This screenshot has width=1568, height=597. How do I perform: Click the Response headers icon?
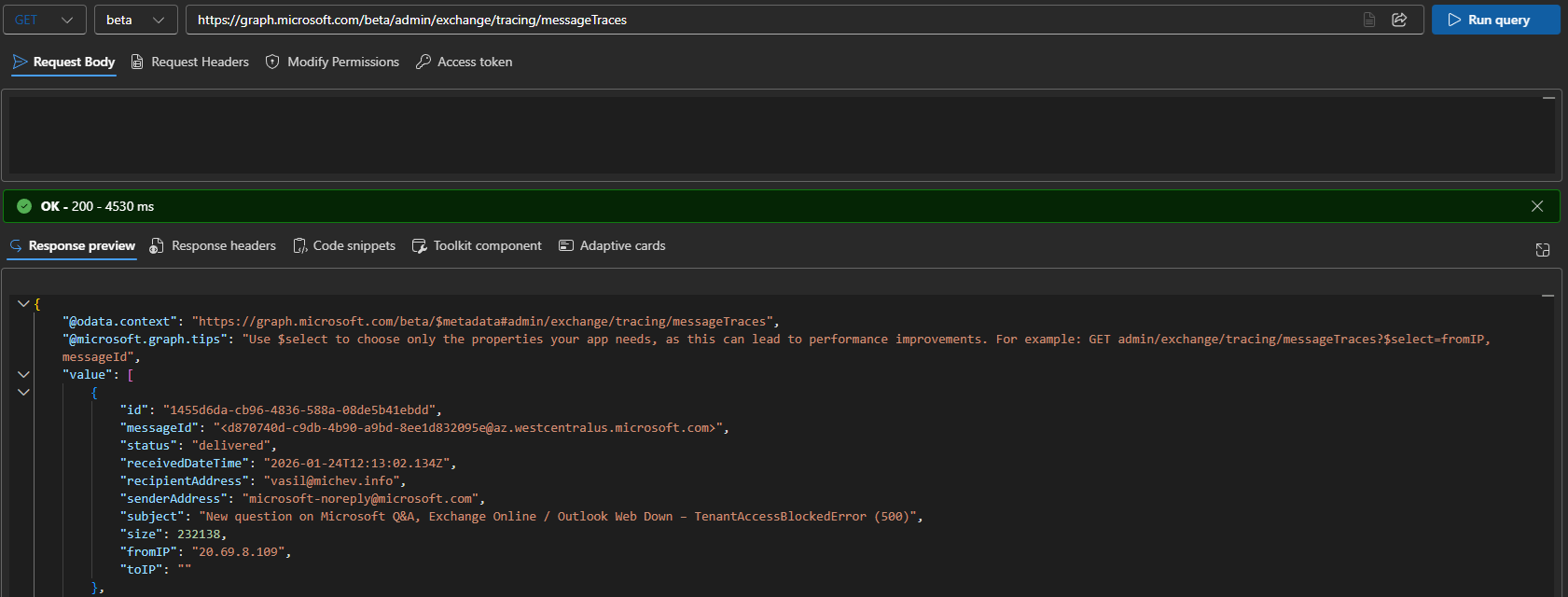tap(157, 245)
